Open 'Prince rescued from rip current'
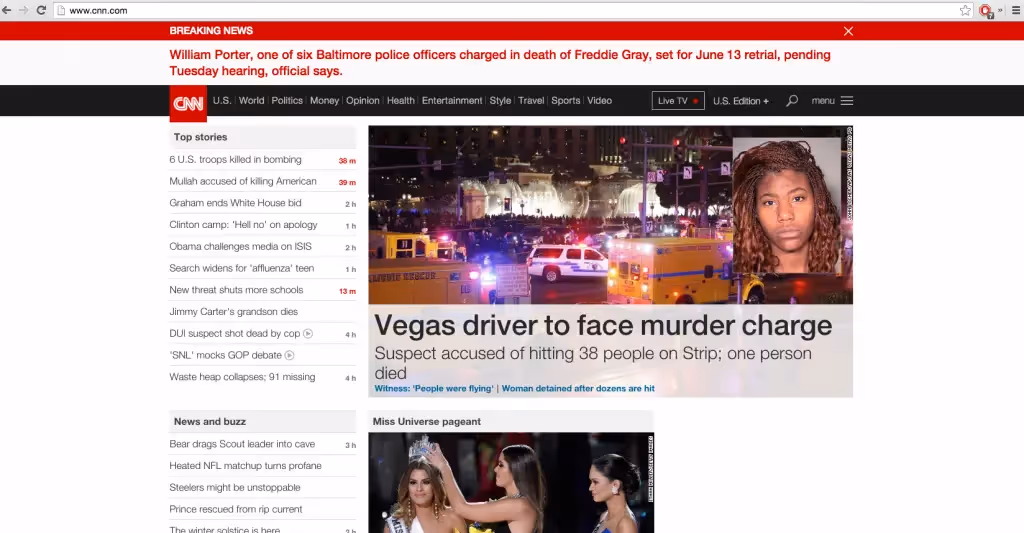 pyautogui.click(x=236, y=509)
